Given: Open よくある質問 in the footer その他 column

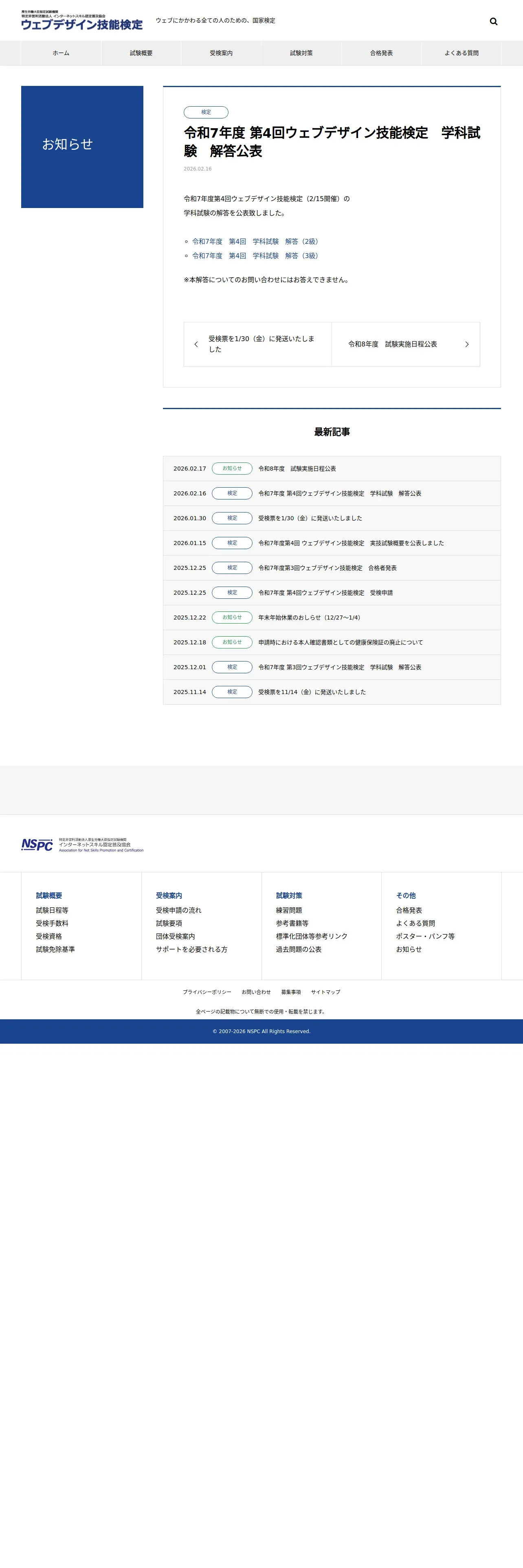Looking at the screenshot, I should (x=415, y=923).
